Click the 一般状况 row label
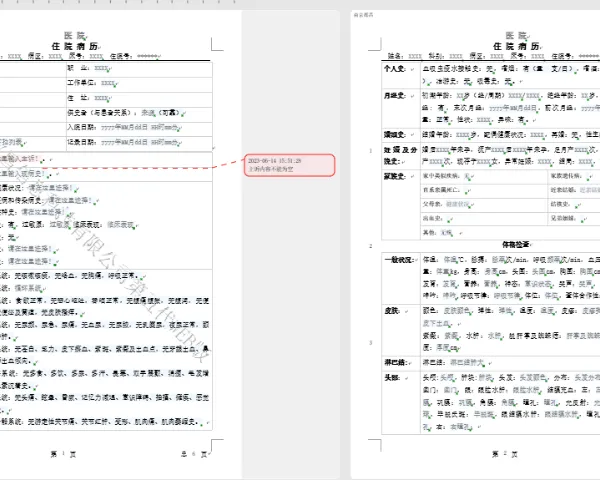 (398, 260)
